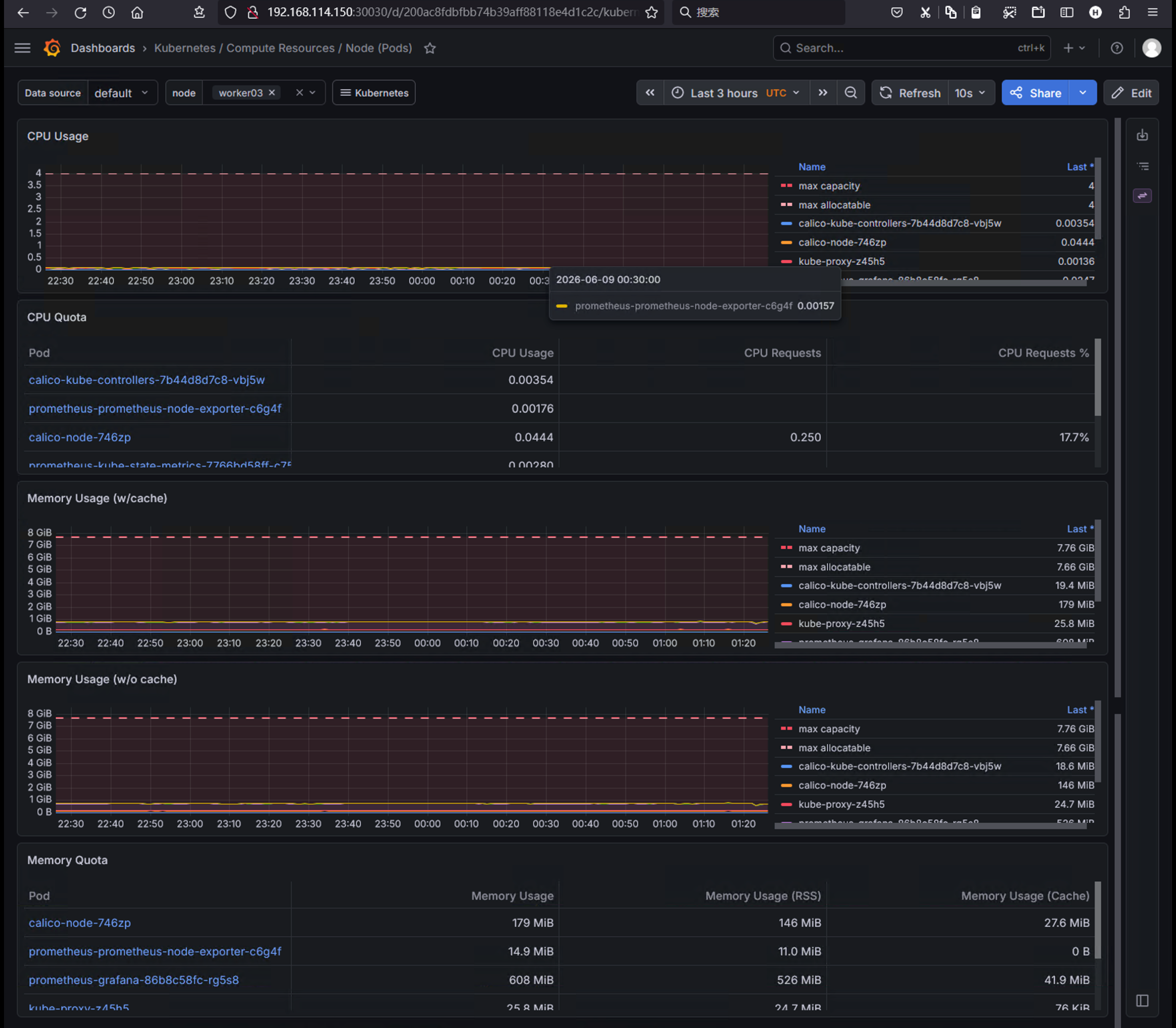This screenshot has height=1028, width=1176.
Task: Remove the worker03 node selection
Action: [272, 93]
